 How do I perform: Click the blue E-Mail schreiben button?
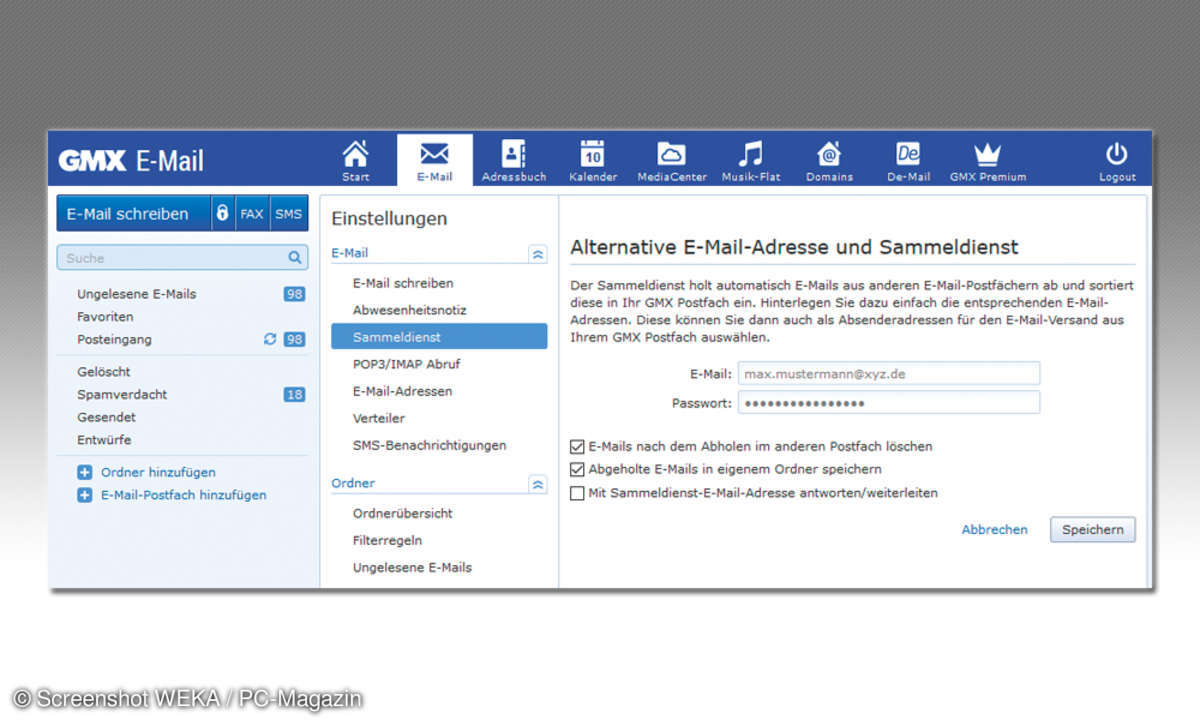(134, 213)
